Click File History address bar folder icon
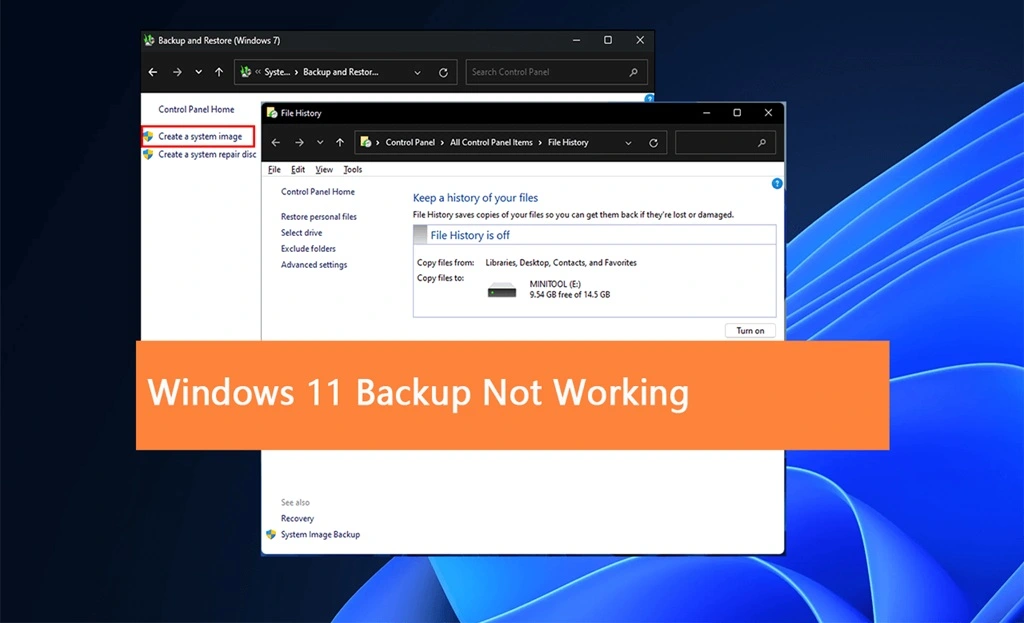 pos(366,142)
